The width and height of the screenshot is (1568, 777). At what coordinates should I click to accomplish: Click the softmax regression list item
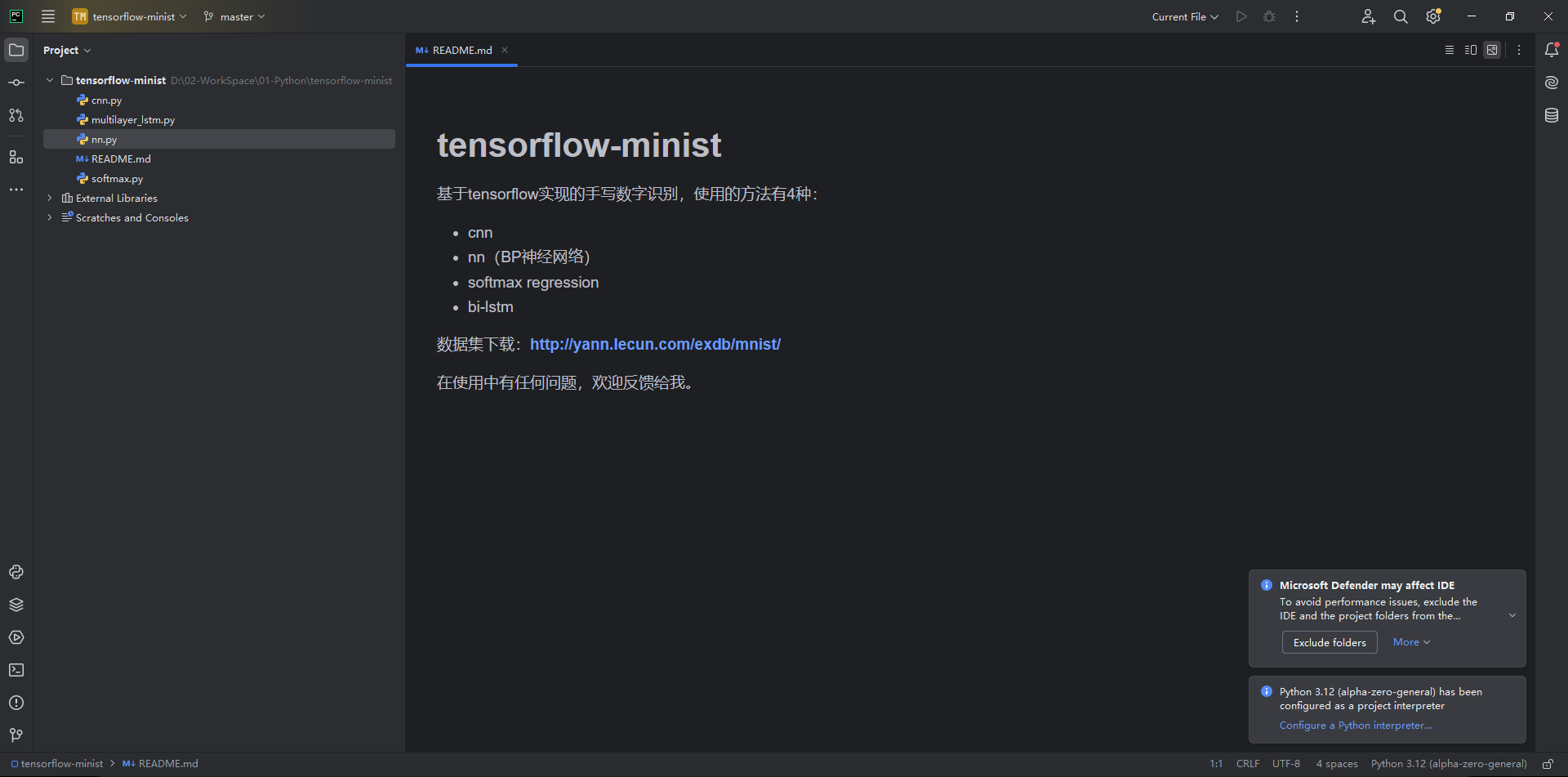(x=533, y=283)
